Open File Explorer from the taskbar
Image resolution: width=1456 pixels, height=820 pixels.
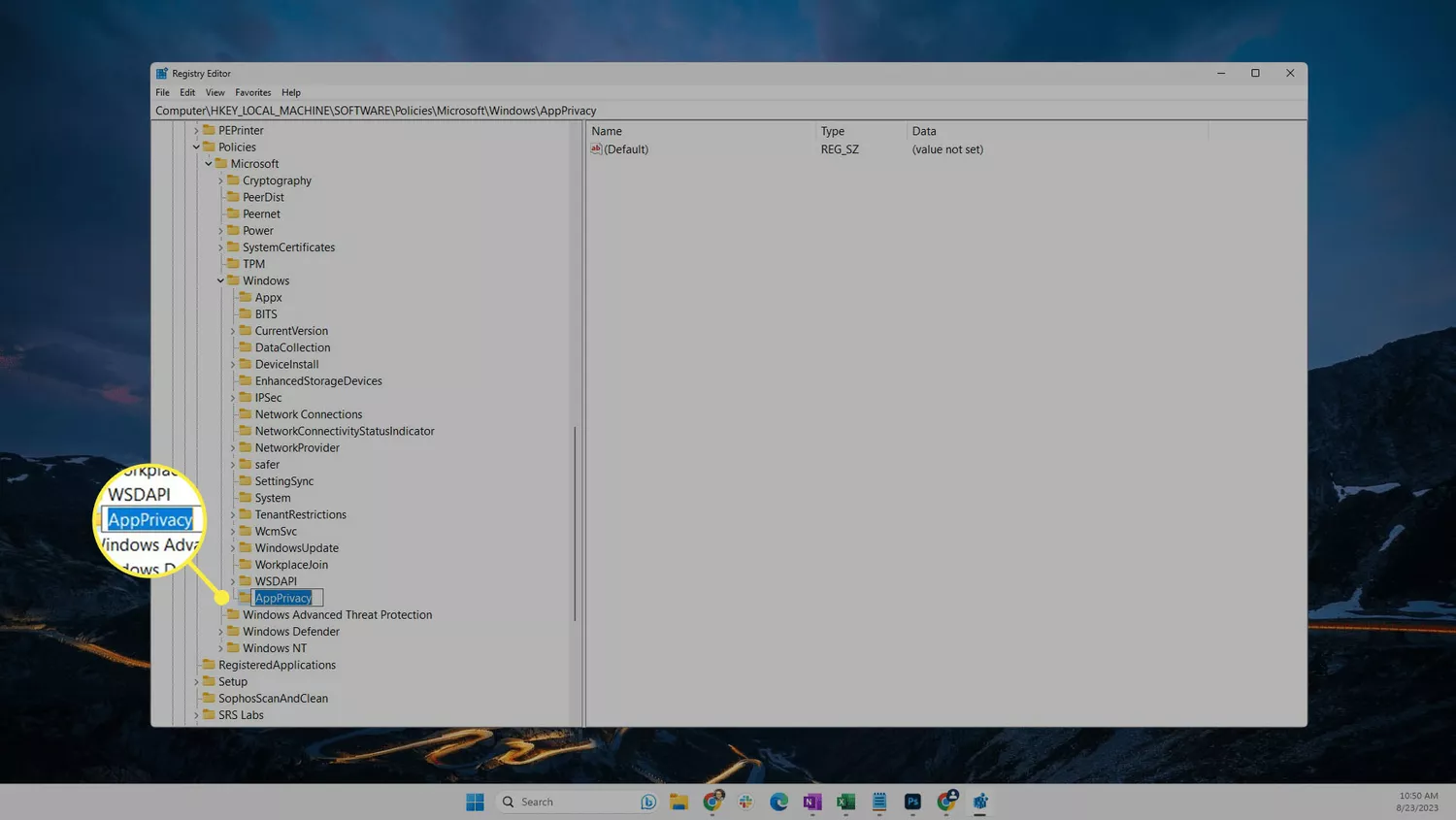[x=679, y=802]
